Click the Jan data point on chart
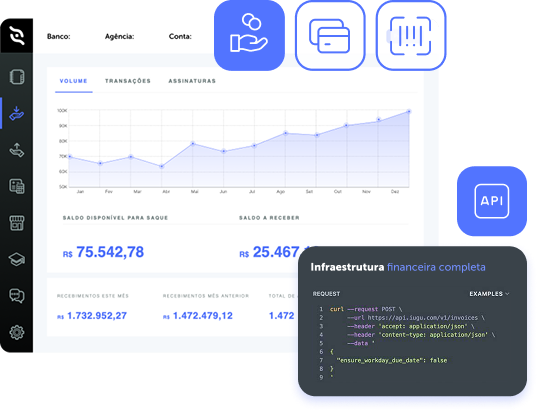 [x=70, y=156]
